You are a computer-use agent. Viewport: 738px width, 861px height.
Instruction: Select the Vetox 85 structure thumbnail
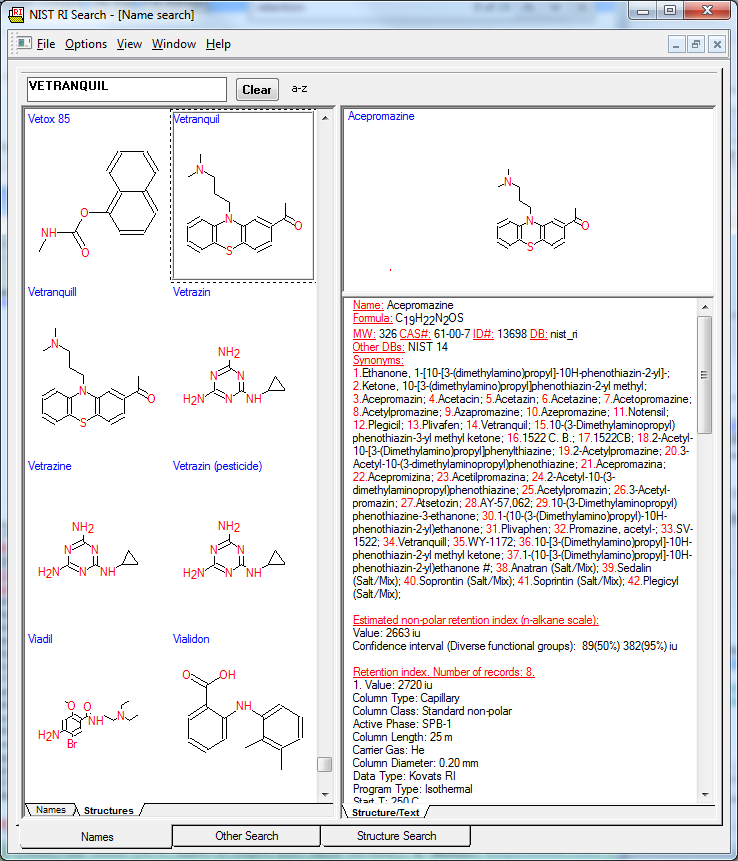[x=97, y=195]
